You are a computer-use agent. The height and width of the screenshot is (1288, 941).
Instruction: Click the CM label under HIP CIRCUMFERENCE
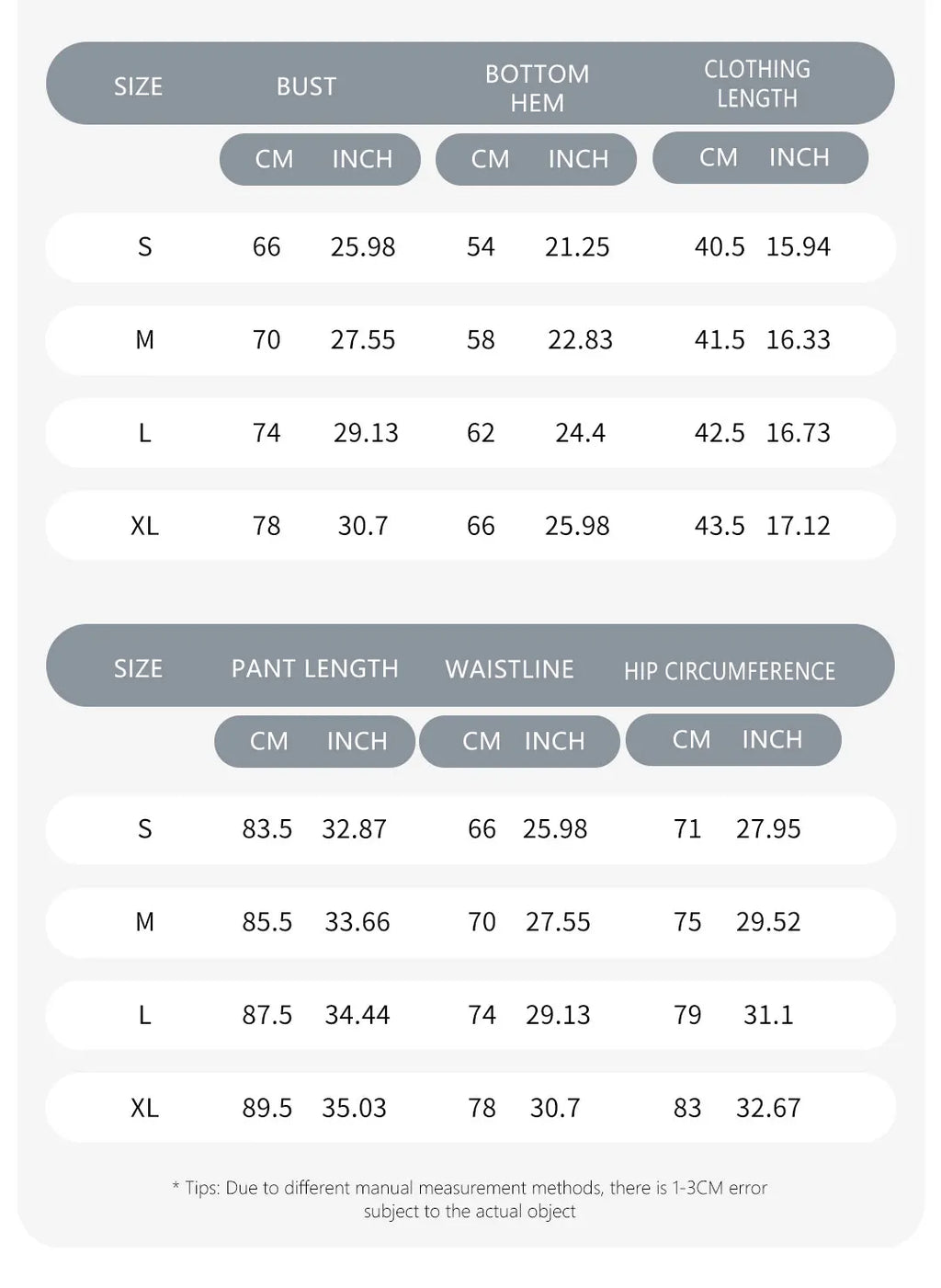pos(691,739)
